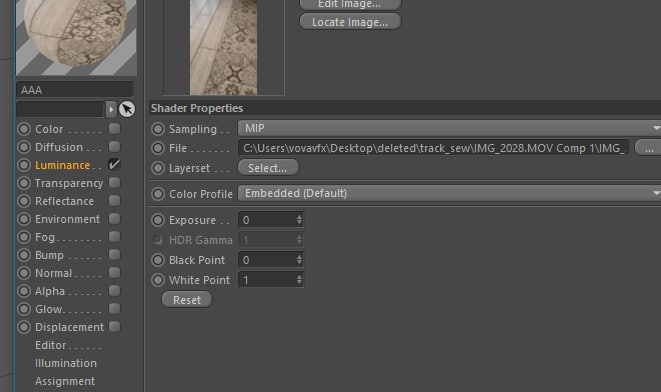
Task: Click the keyframe dot next to Black Point
Action: tap(158, 260)
